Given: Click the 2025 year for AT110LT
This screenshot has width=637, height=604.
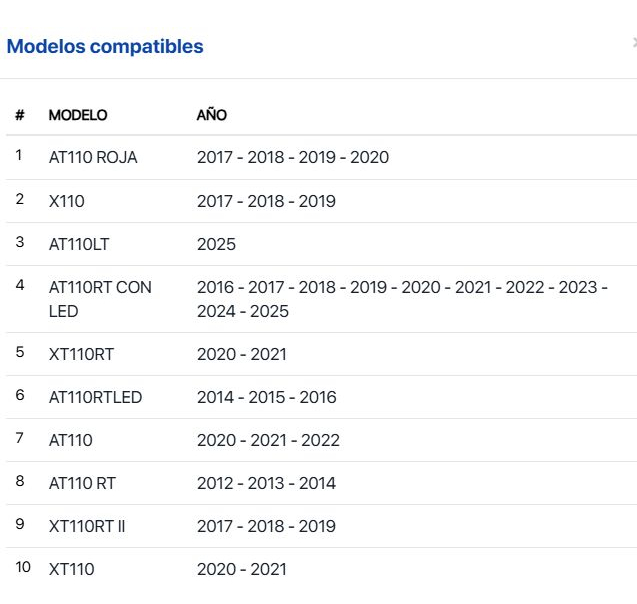Looking at the screenshot, I should (x=216, y=244).
